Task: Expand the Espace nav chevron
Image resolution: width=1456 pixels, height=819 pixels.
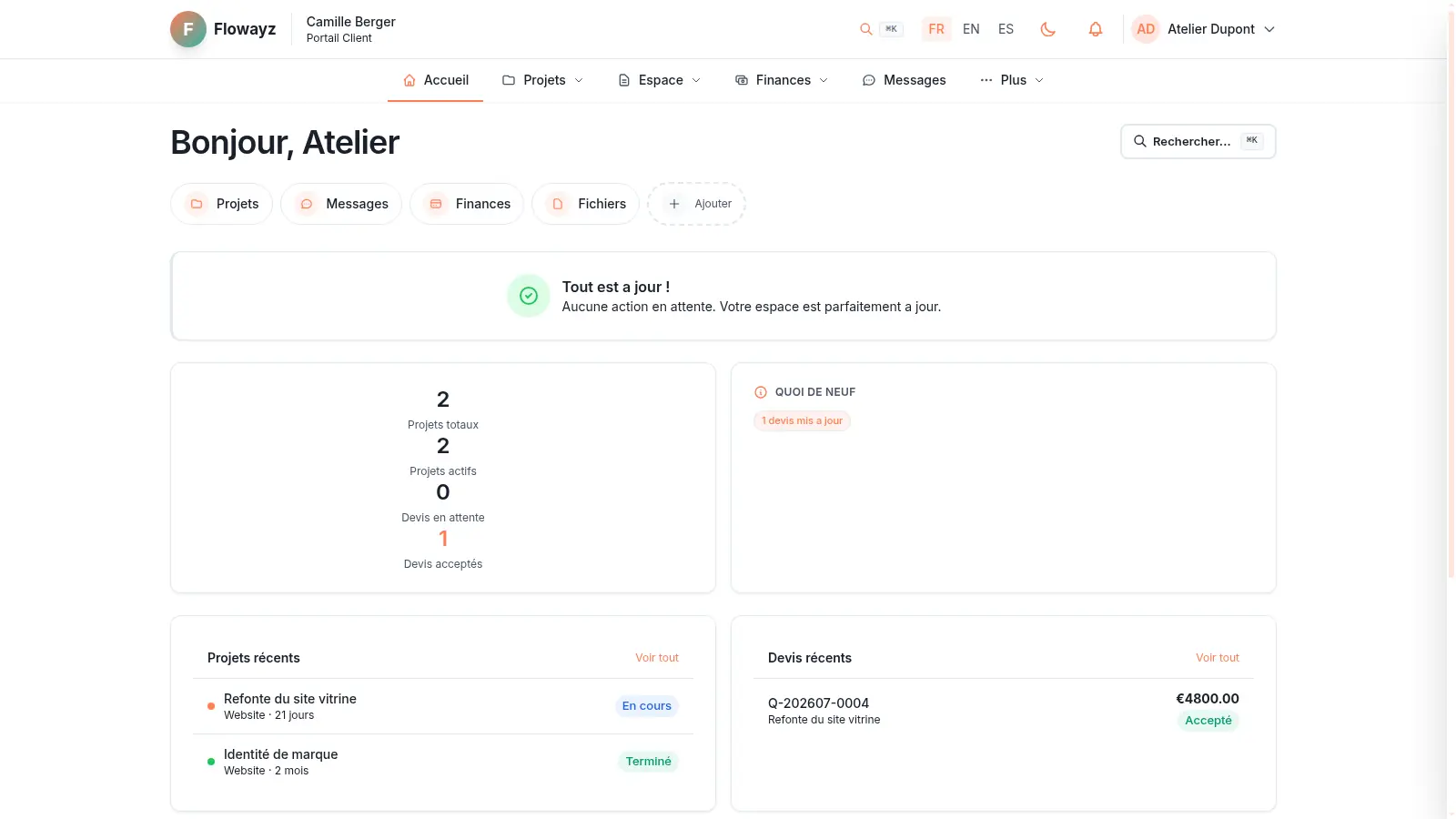Action: pyautogui.click(x=696, y=80)
